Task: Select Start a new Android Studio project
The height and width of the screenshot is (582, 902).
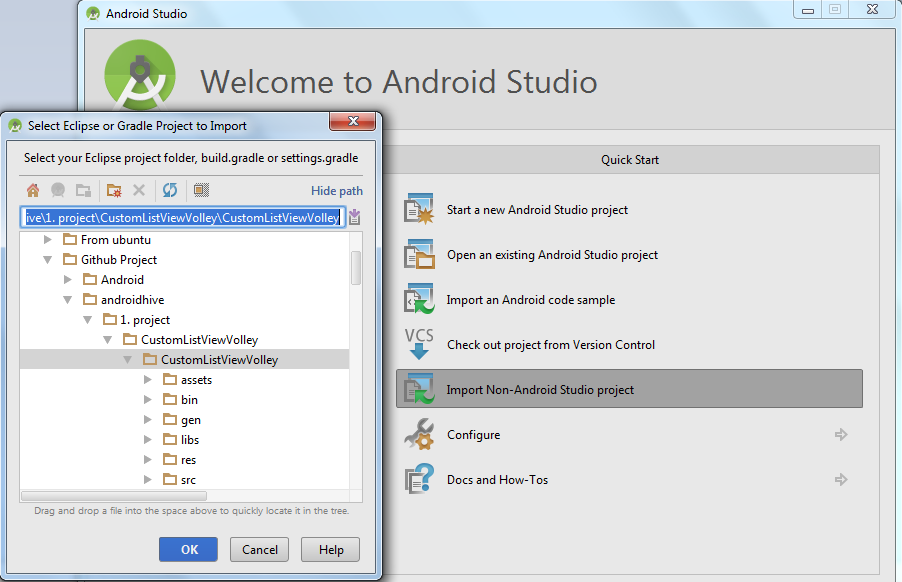Action: coord(629,209)
